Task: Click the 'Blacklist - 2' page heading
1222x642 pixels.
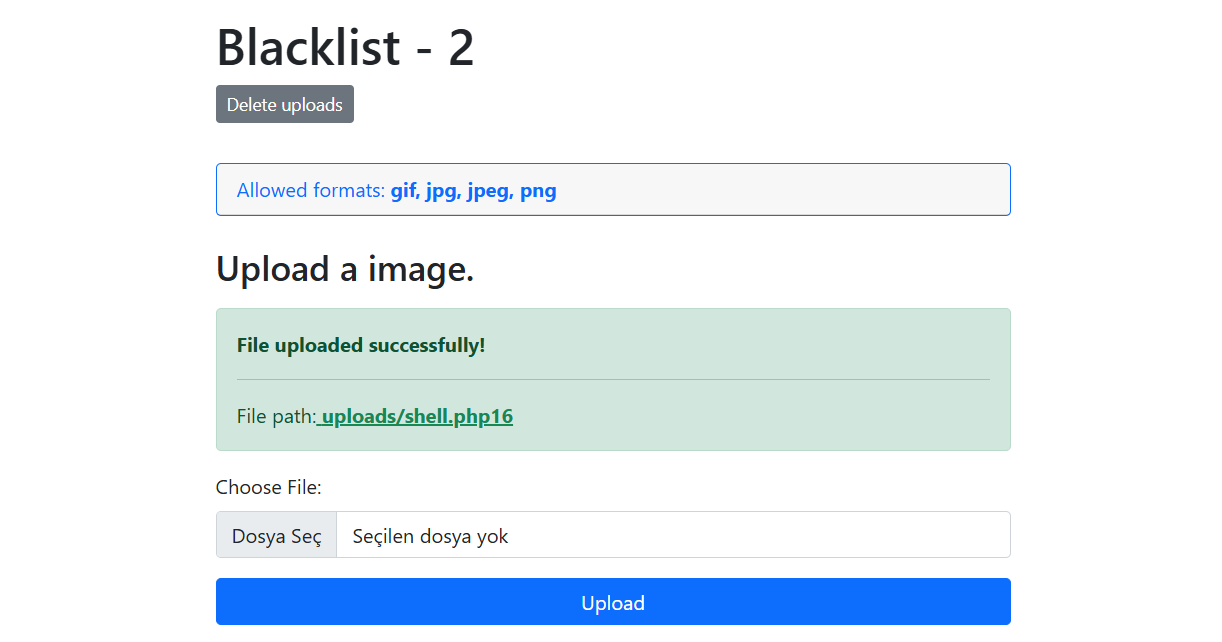Action: (345, 47)
